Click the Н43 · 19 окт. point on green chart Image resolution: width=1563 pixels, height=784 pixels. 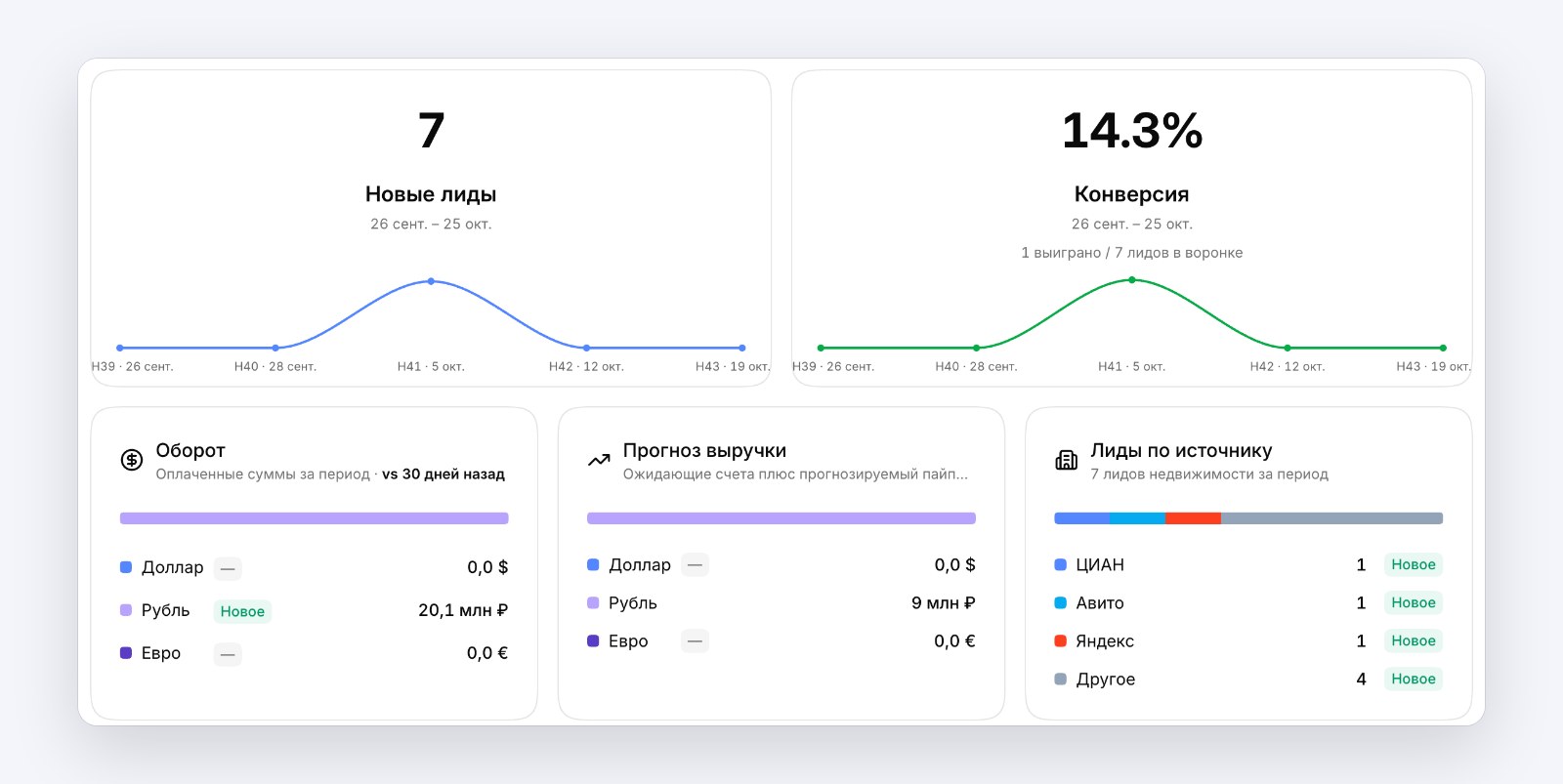click(x=1443, y=348)
